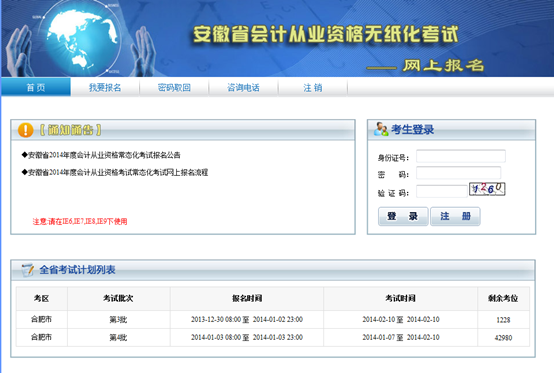Refresh the captcha image
The image size is (554, 373).
[x=487, y=189]
